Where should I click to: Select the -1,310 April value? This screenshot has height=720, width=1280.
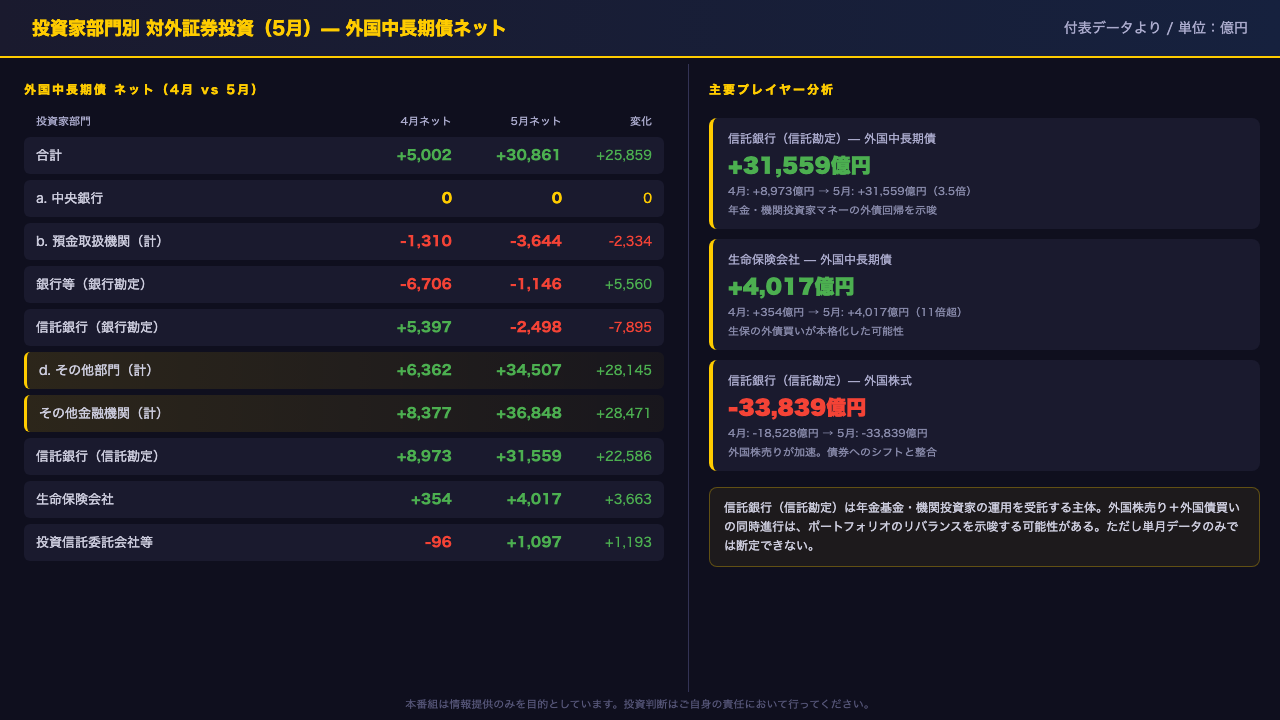coord(426,242)
